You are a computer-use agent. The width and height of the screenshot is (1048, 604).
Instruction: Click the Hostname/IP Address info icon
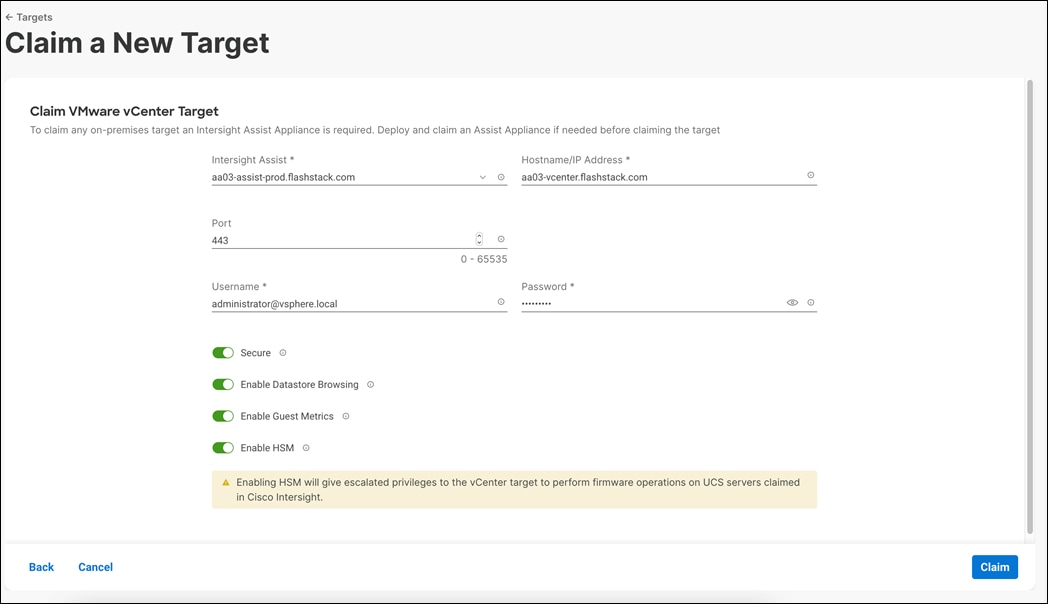[810, 173]
